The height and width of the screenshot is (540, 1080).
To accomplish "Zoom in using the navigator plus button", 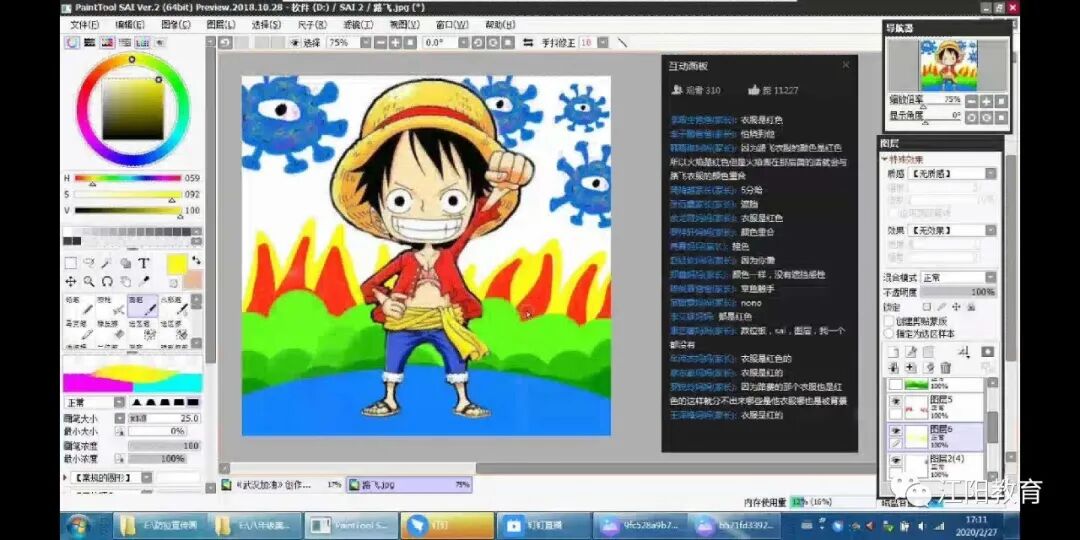I will [986, 101].
